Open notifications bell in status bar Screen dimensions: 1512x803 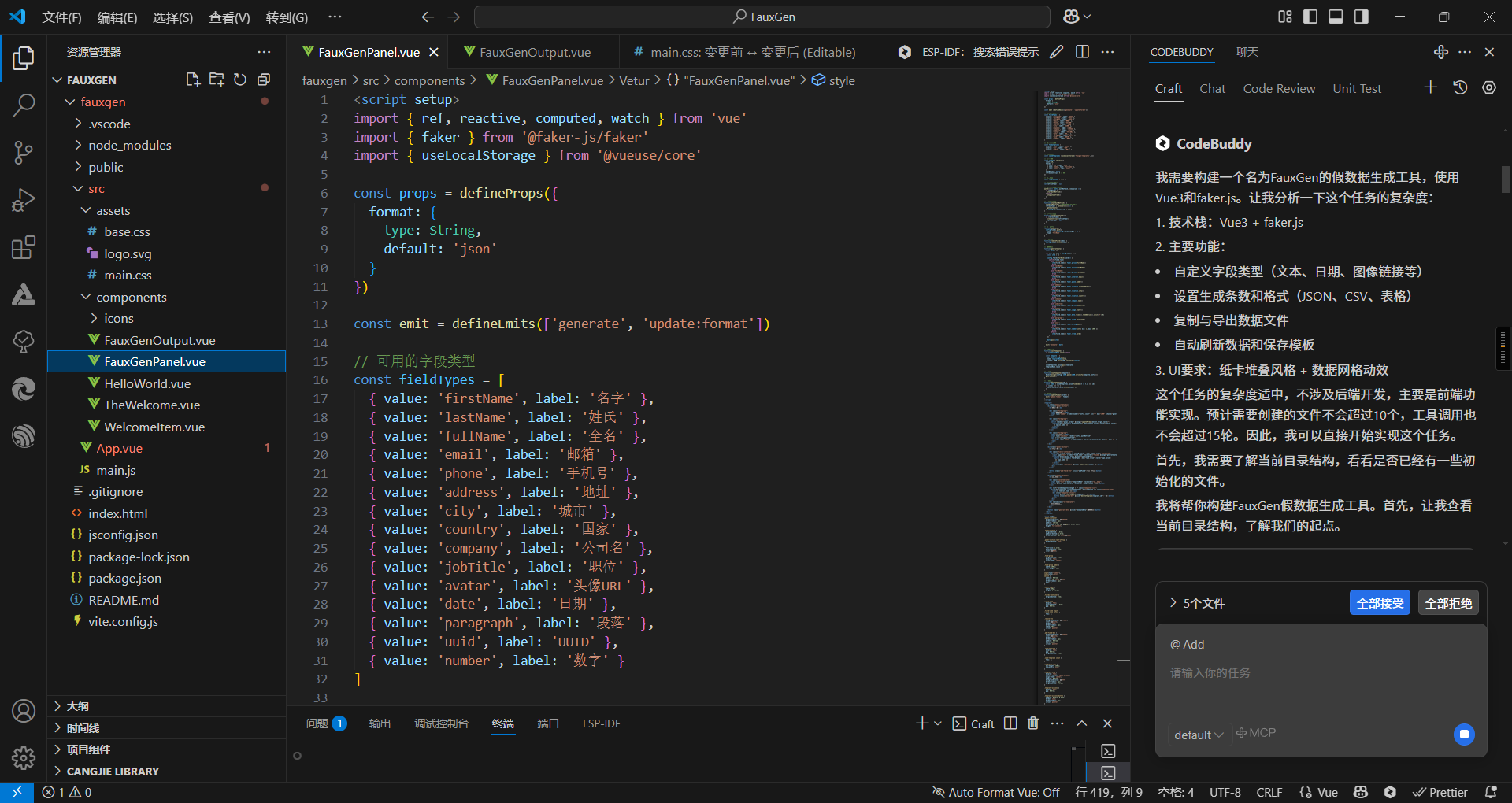point(1491,792)
